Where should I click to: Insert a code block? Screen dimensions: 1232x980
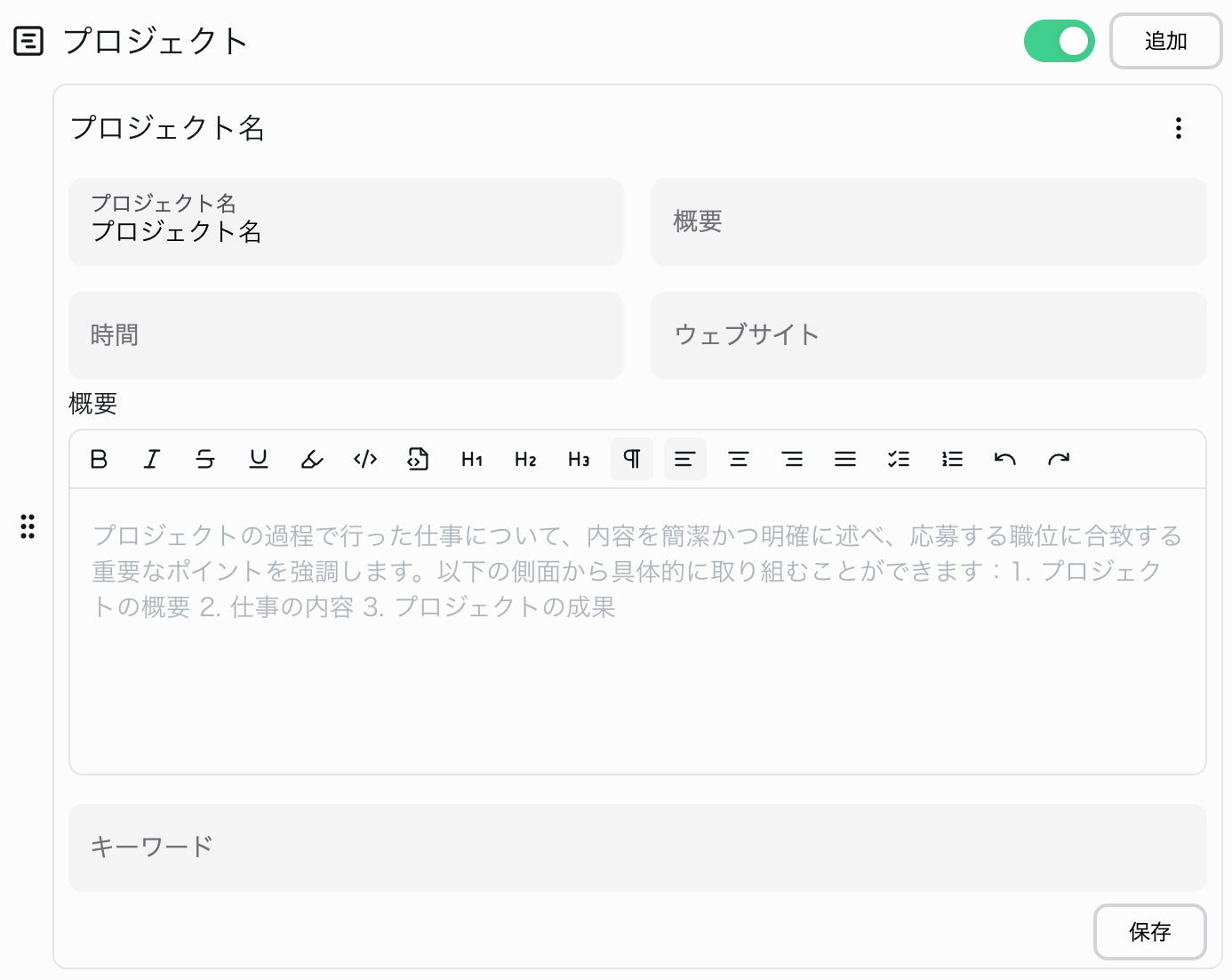point(419,459)
